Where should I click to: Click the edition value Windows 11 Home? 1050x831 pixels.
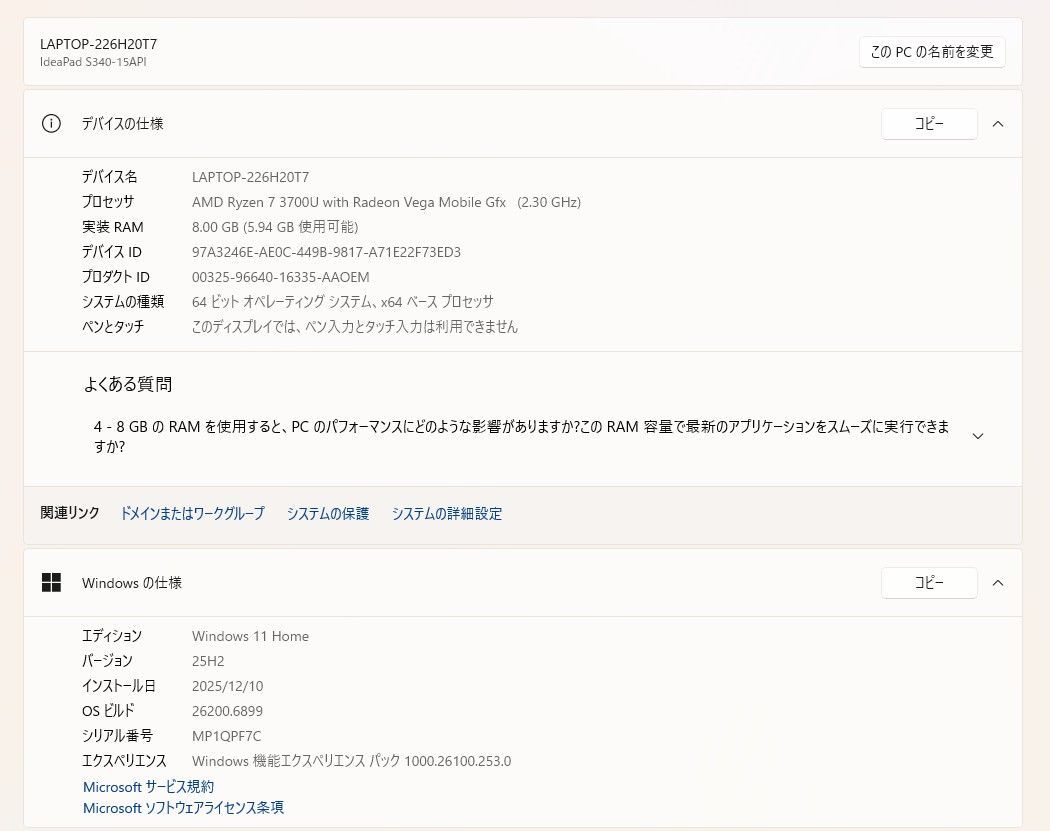pos(250,636)
